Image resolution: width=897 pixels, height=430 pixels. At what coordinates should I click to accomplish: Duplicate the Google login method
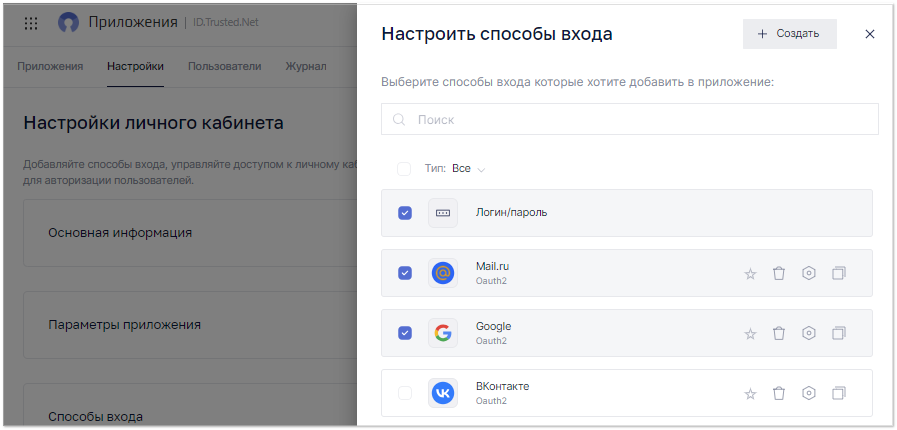[x=839, y=333]
